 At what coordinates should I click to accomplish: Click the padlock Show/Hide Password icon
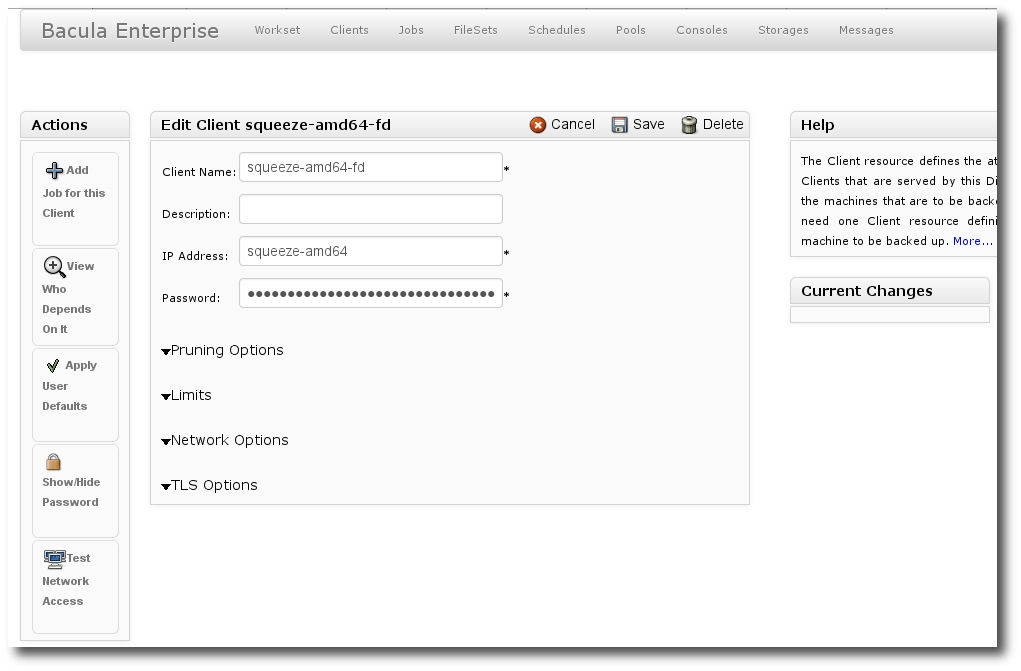(53, 462)
